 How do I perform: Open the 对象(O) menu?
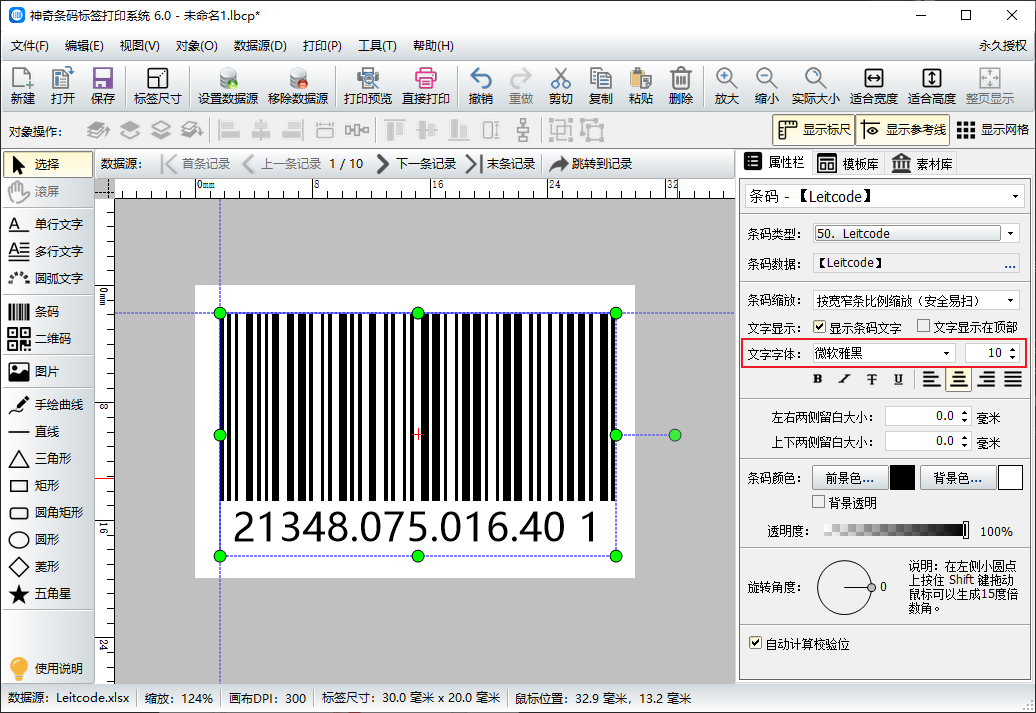coord(196,46)
